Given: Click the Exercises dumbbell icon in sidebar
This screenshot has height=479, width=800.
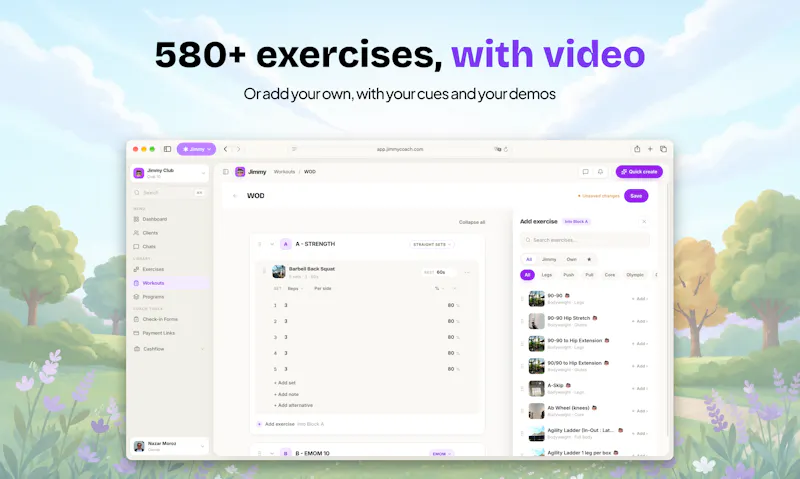Looking at the screenshot, I should [136, 269].
